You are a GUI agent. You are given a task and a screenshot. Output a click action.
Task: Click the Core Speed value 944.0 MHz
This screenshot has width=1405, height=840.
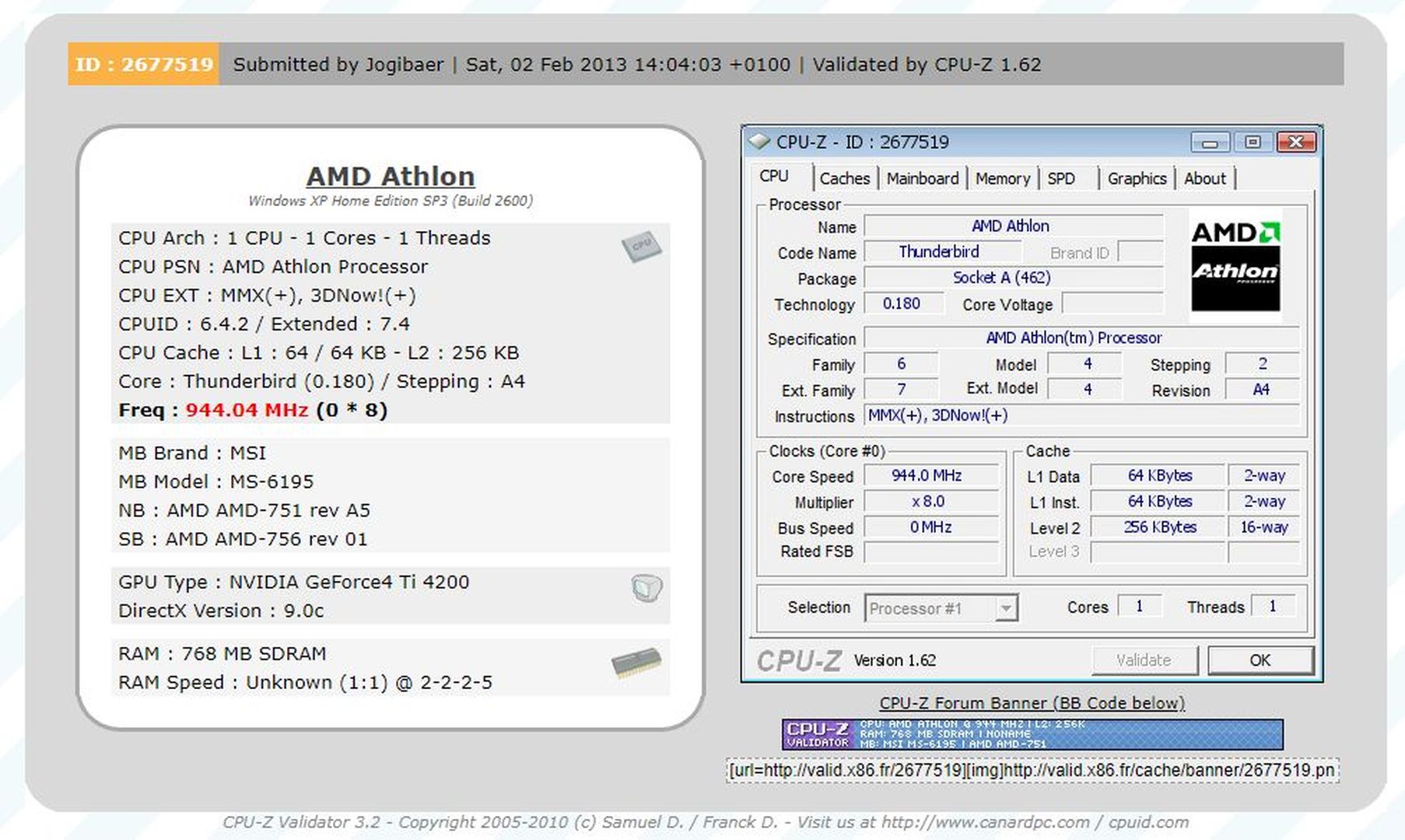[x=930, y=475]
